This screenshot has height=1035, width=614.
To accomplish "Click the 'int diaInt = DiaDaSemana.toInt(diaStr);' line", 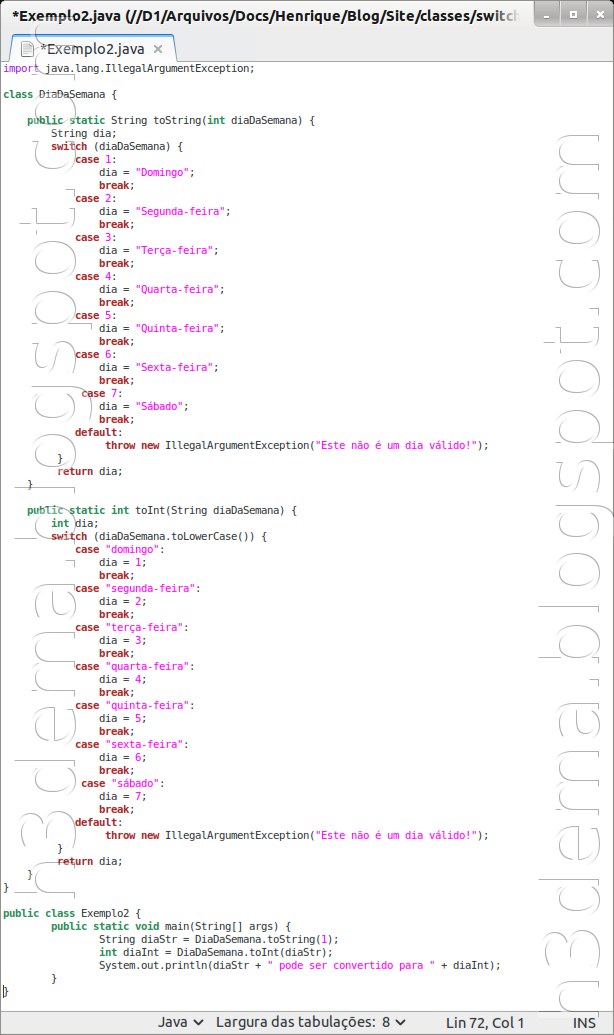I will tap(216, 952).
